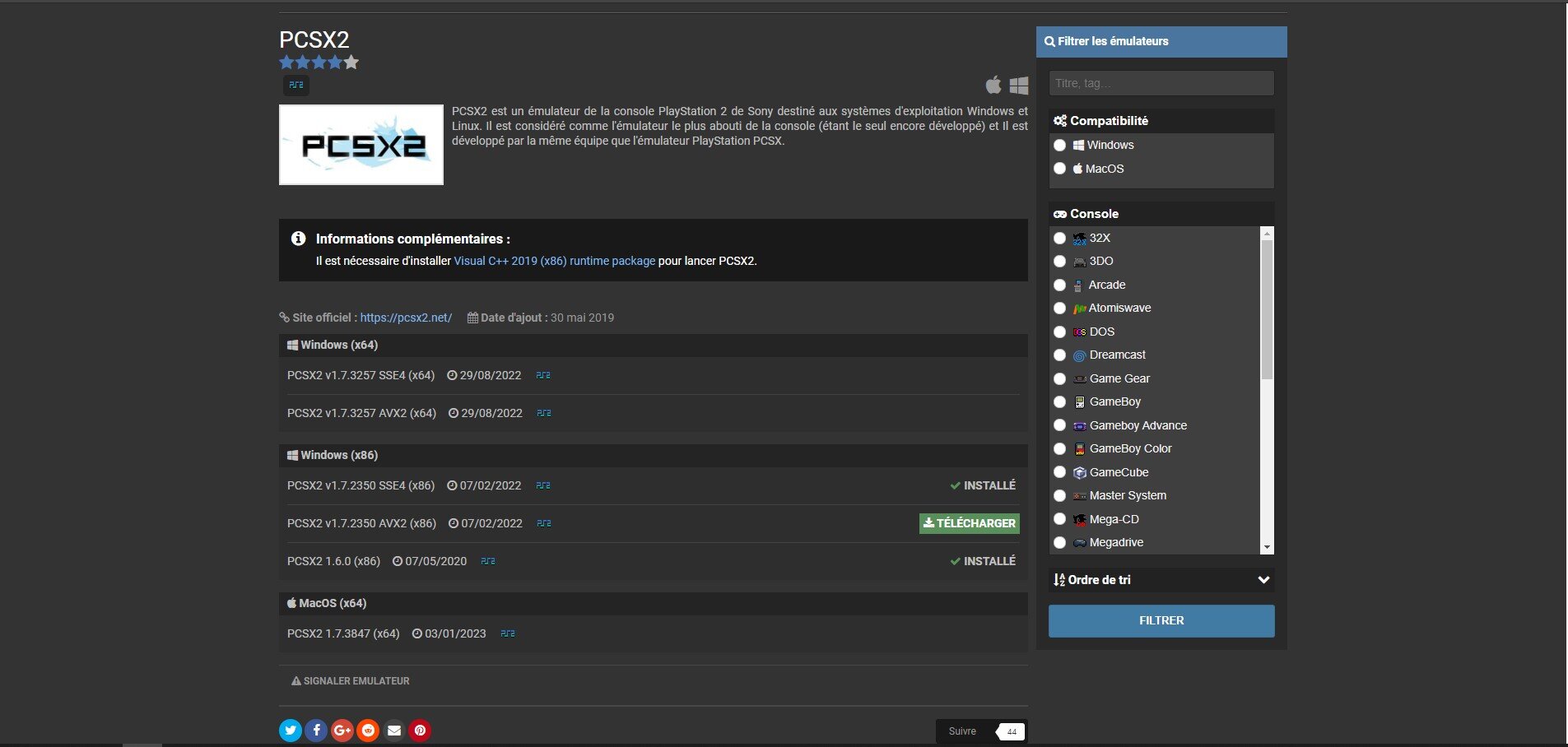Pick the Master System console radio button
This screenshot has width=1568, height=747.
click(x=1059, y=495)
